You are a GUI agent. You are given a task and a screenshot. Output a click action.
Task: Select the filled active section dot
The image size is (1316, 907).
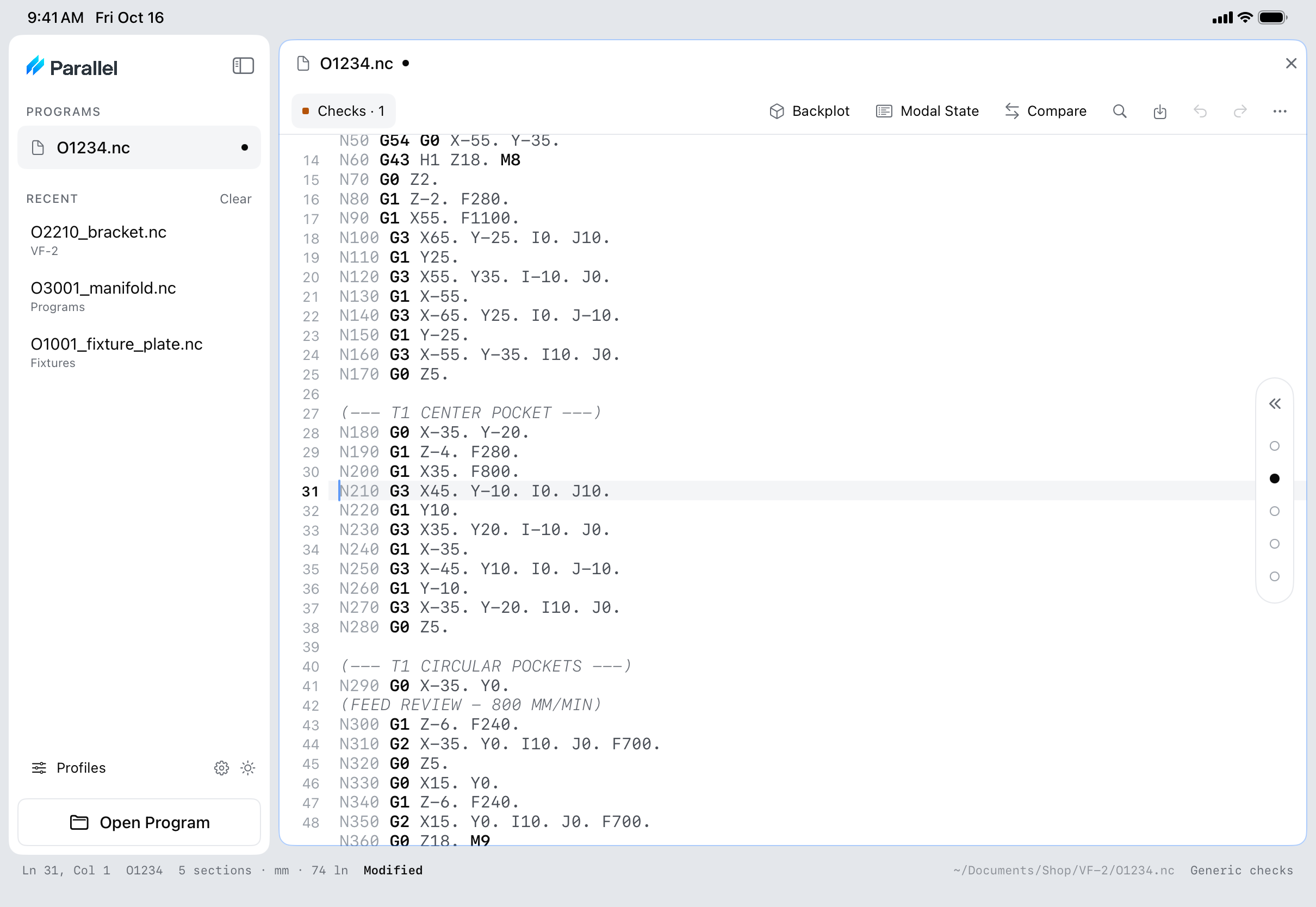click(x=1275, y=479)
